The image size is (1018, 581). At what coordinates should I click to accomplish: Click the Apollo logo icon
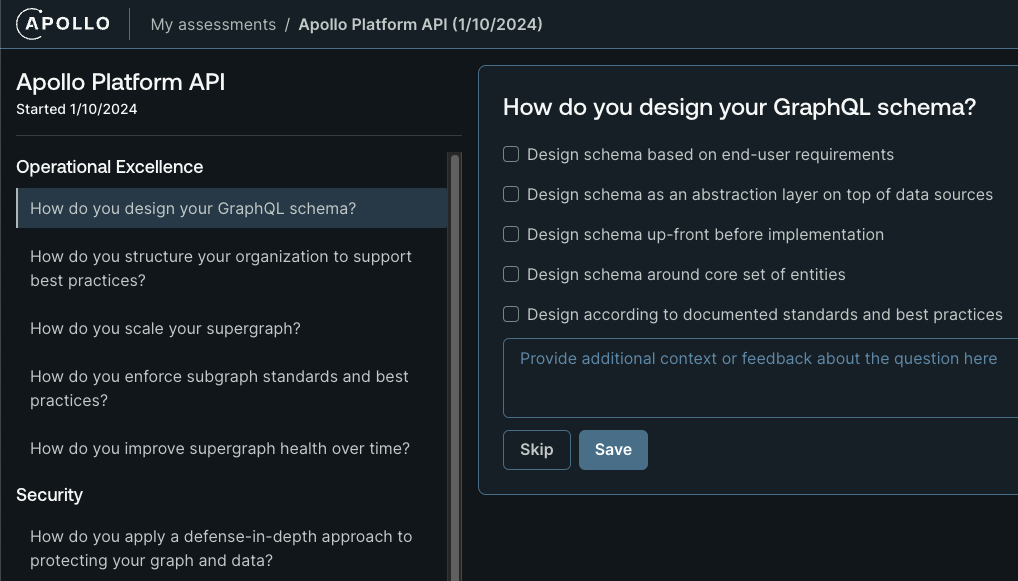point(63,24)
